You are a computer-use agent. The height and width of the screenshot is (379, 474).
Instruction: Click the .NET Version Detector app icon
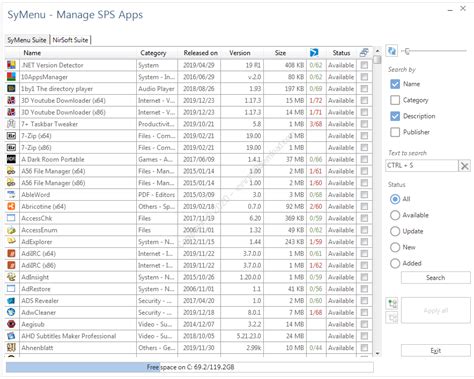coord(11,65)
